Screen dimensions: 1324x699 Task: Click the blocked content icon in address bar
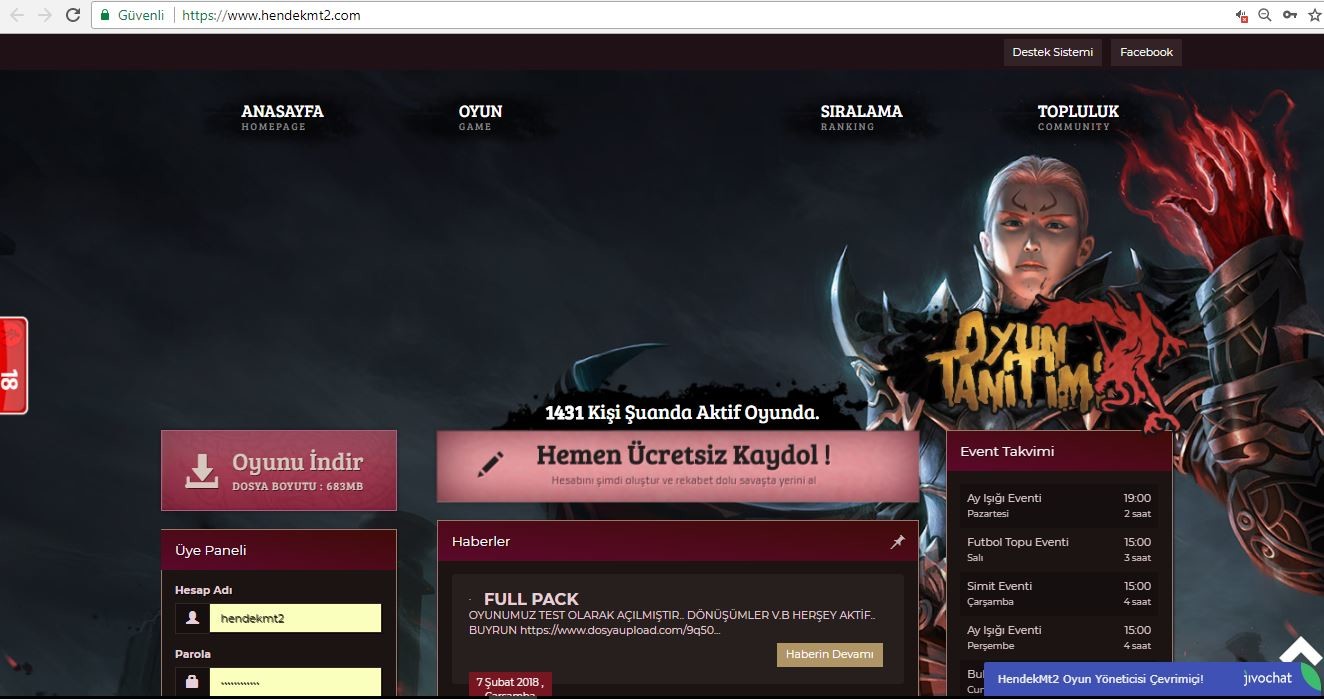1241,15
